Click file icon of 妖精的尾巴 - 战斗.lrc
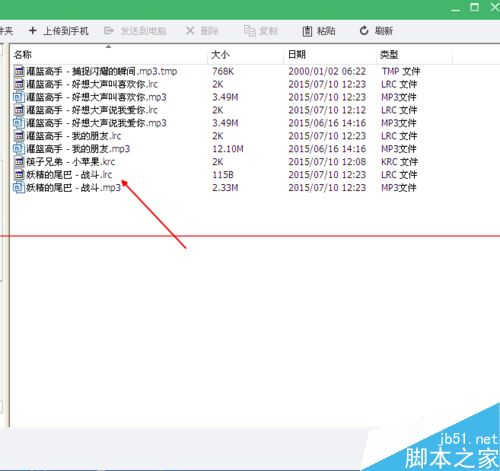 (x=19, y=175)
